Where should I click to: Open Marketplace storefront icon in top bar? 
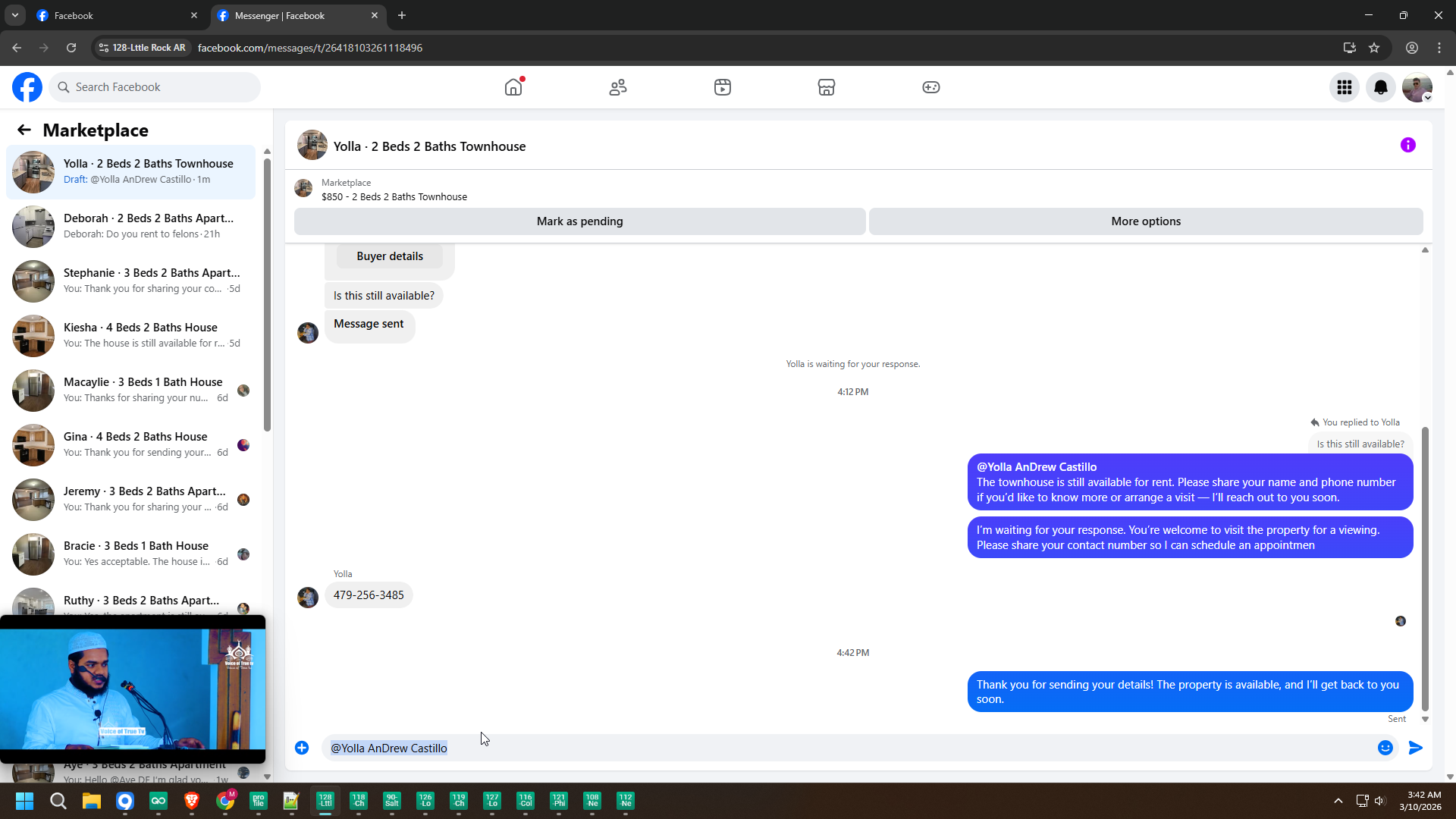coord(827,87)
